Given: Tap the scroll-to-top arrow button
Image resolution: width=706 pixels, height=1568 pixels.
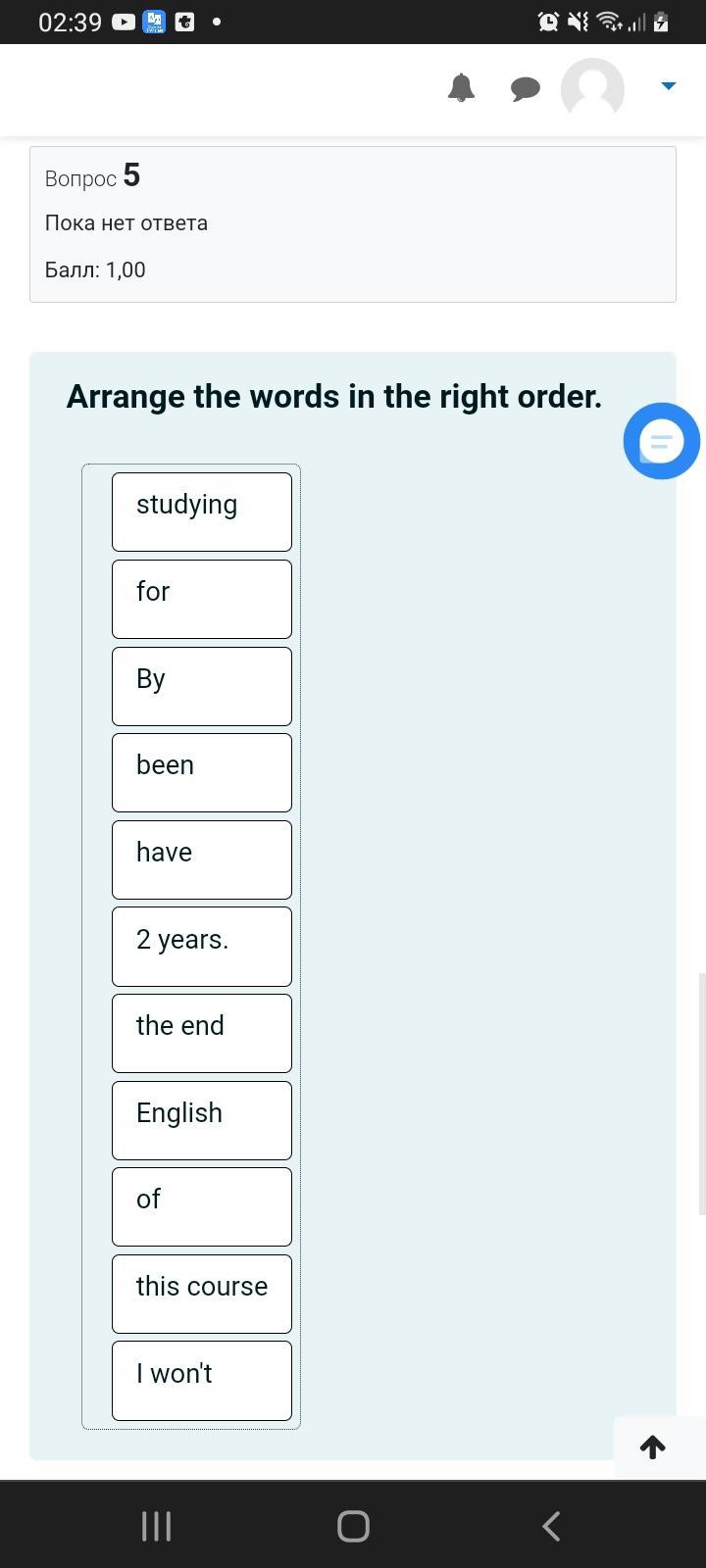Looking at the screenshot, I should [653, 1446].
